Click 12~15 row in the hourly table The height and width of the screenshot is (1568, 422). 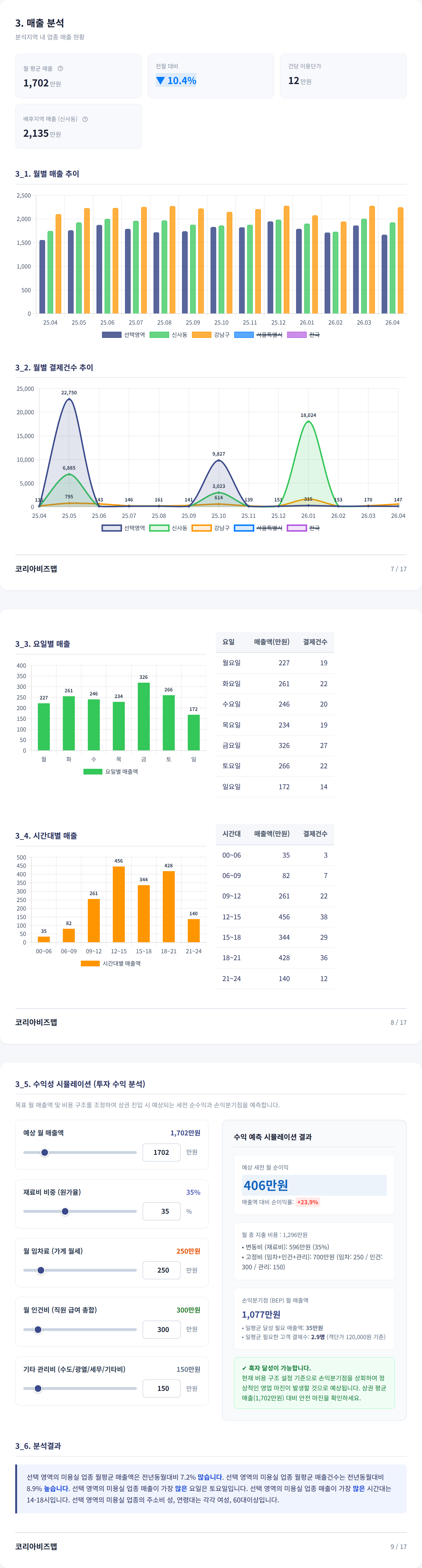point(275,917)
